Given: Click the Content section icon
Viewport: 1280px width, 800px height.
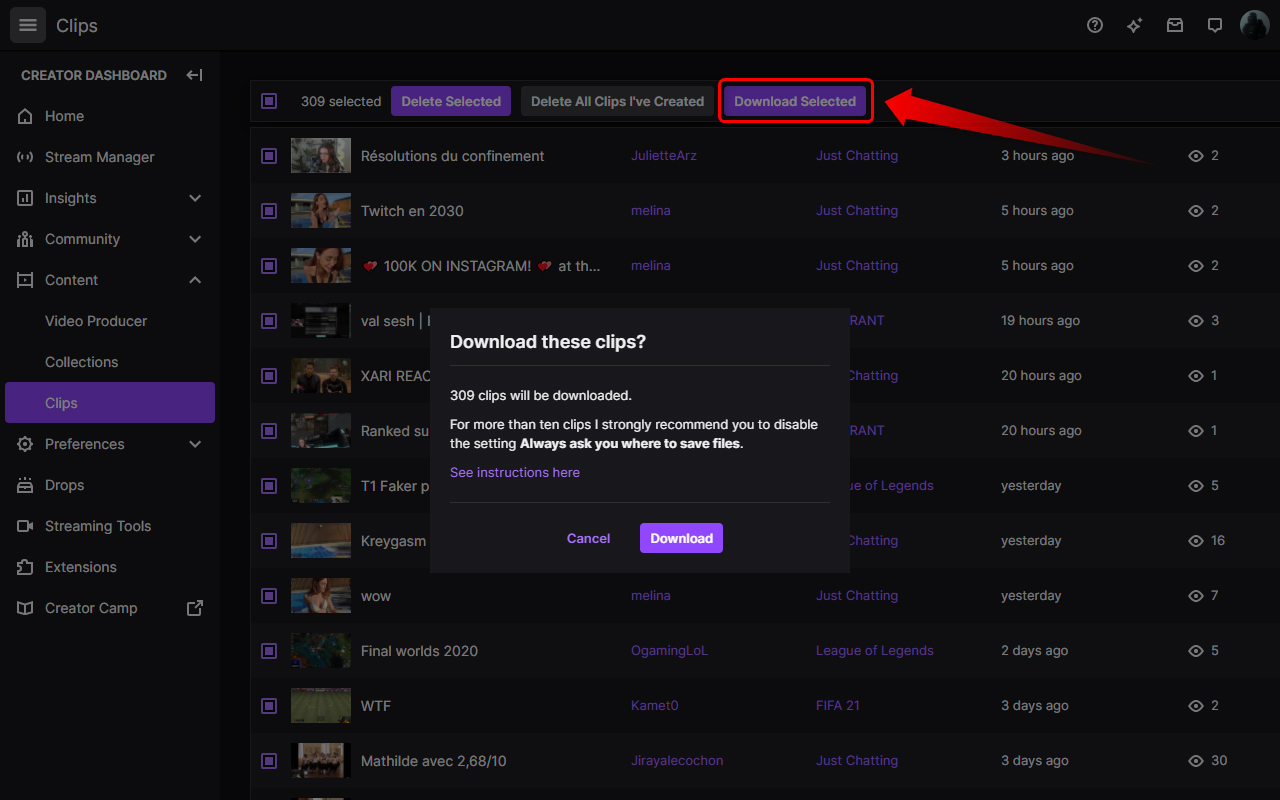Looking at the screenshot, I should click(26, 280).
